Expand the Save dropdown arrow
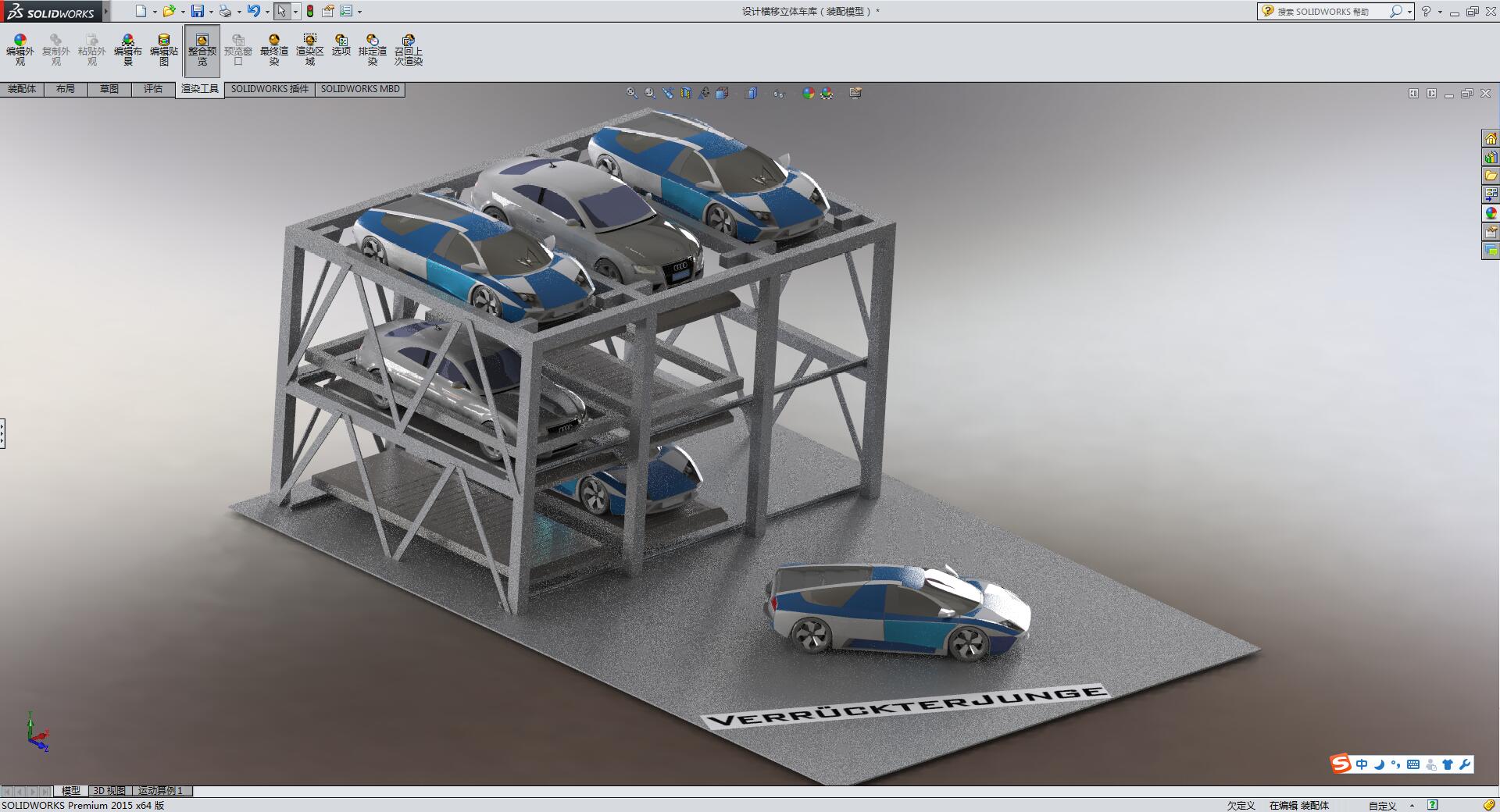Image resolution: width=1500 pixels, height=812 pixels. pyautogui.click(x=211, y=12)
